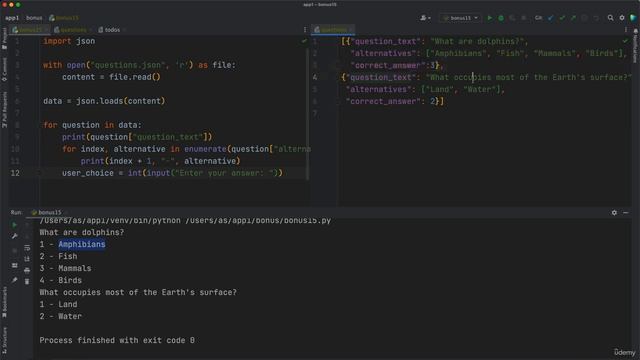Open IDE settings gear in top toolbar
Screen dimensions: 640x360
pyautogui.click(x=622, y=18)
